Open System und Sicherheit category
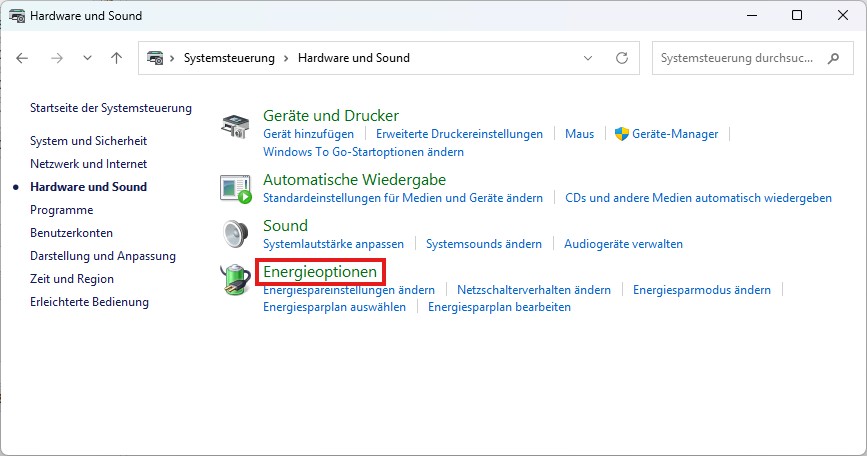867x456 pixels. point(88,141)
